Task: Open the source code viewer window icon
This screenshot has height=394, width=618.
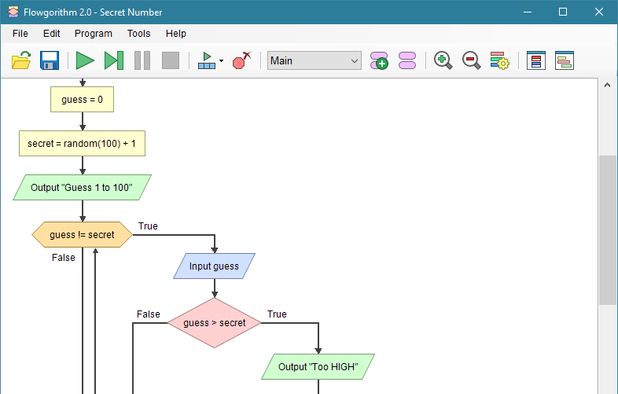Action: [564, 61]
